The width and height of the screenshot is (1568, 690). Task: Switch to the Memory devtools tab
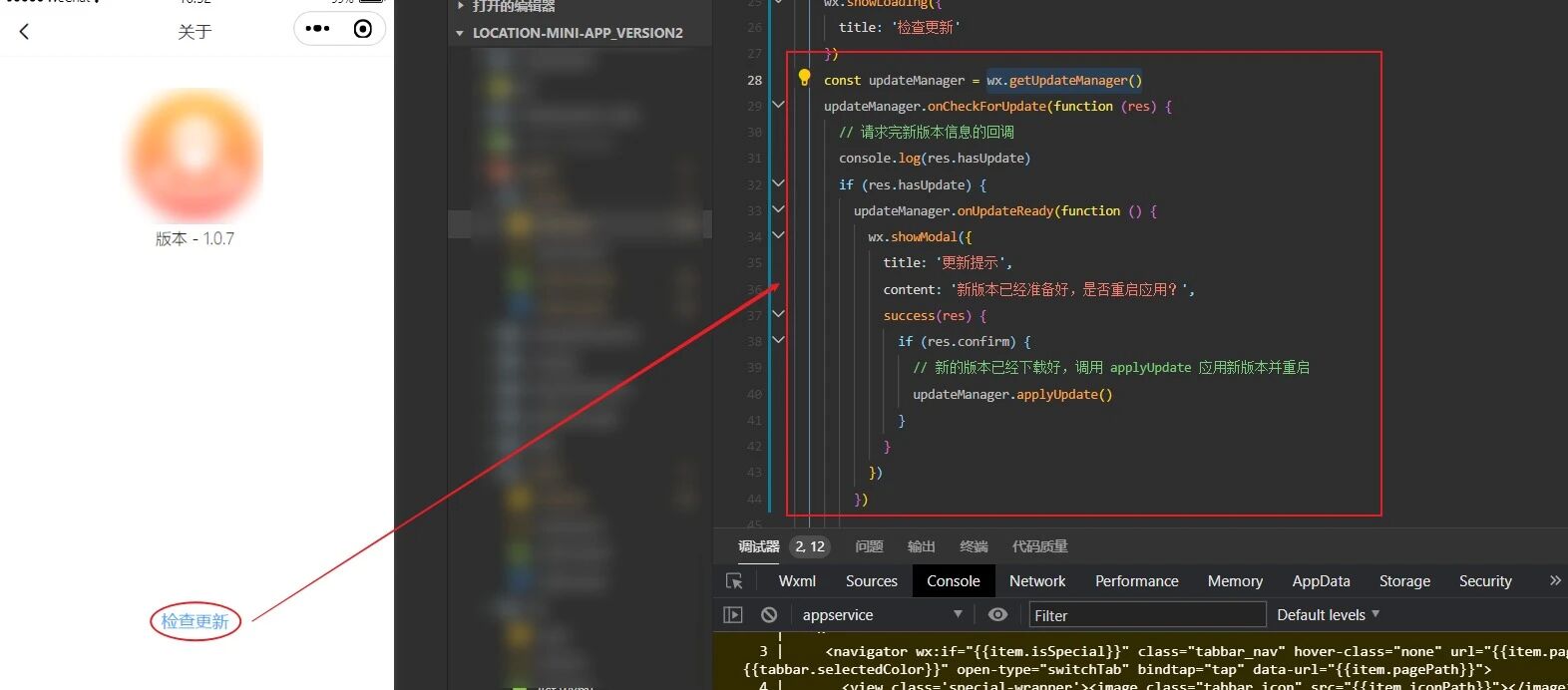click(x=1235, y=581)
